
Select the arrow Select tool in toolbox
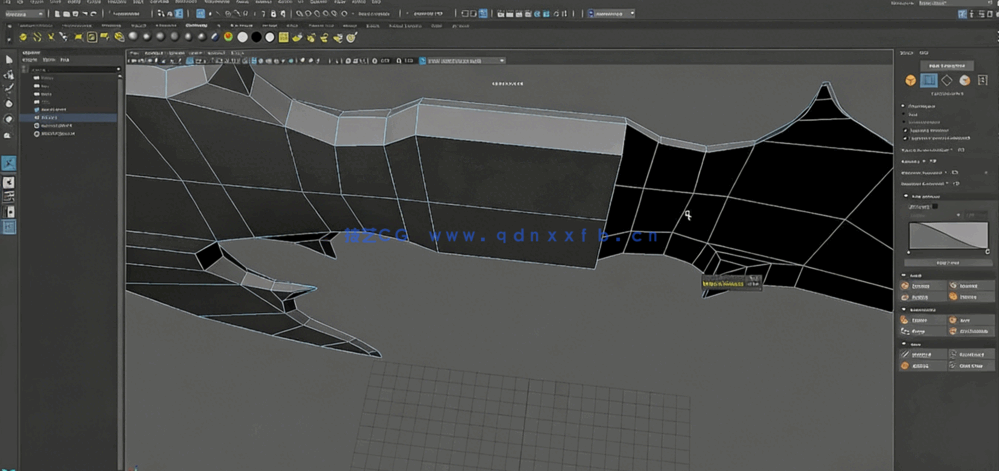(x=9, y=59)
